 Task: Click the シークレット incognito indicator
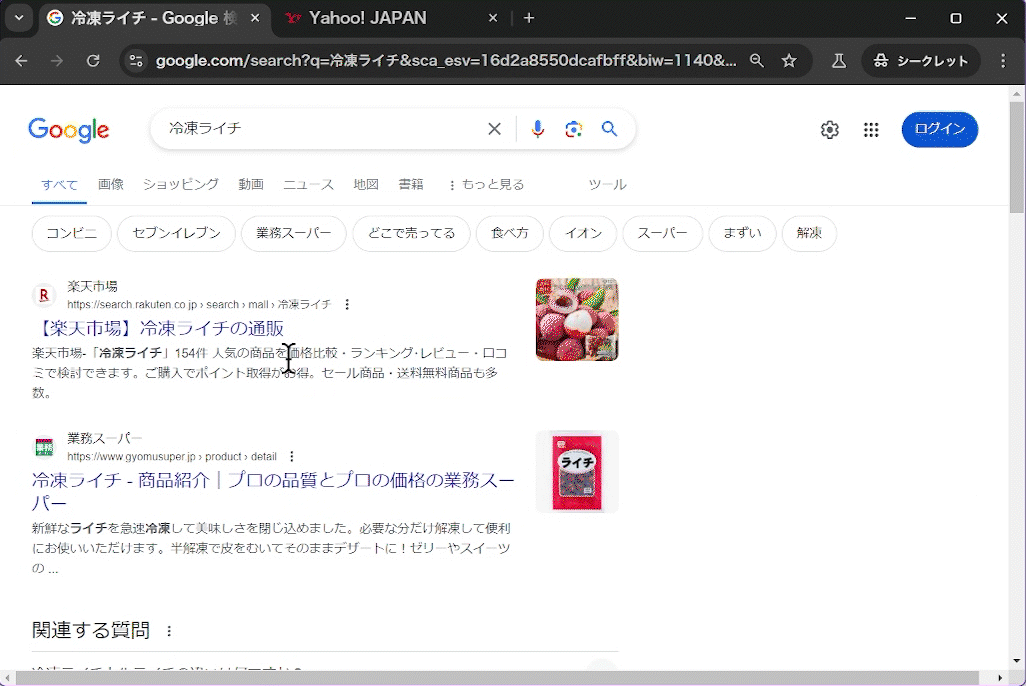pos(921,61)
